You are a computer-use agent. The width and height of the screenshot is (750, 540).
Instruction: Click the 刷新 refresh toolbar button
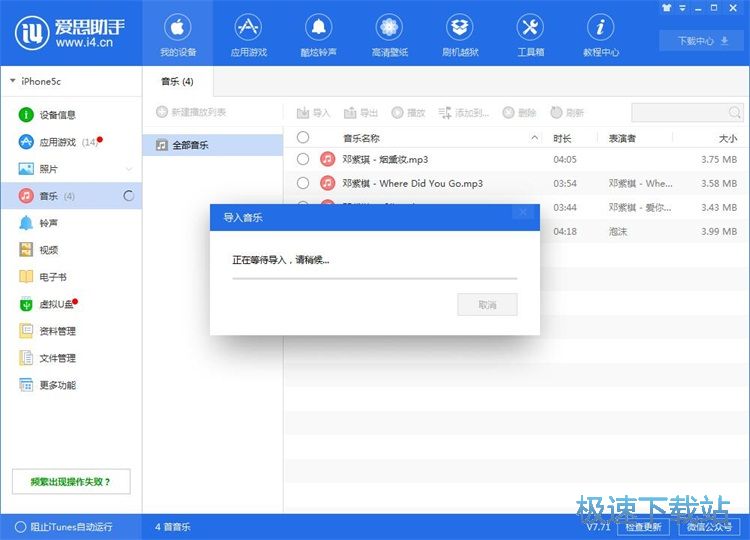(x=567, y=113)
